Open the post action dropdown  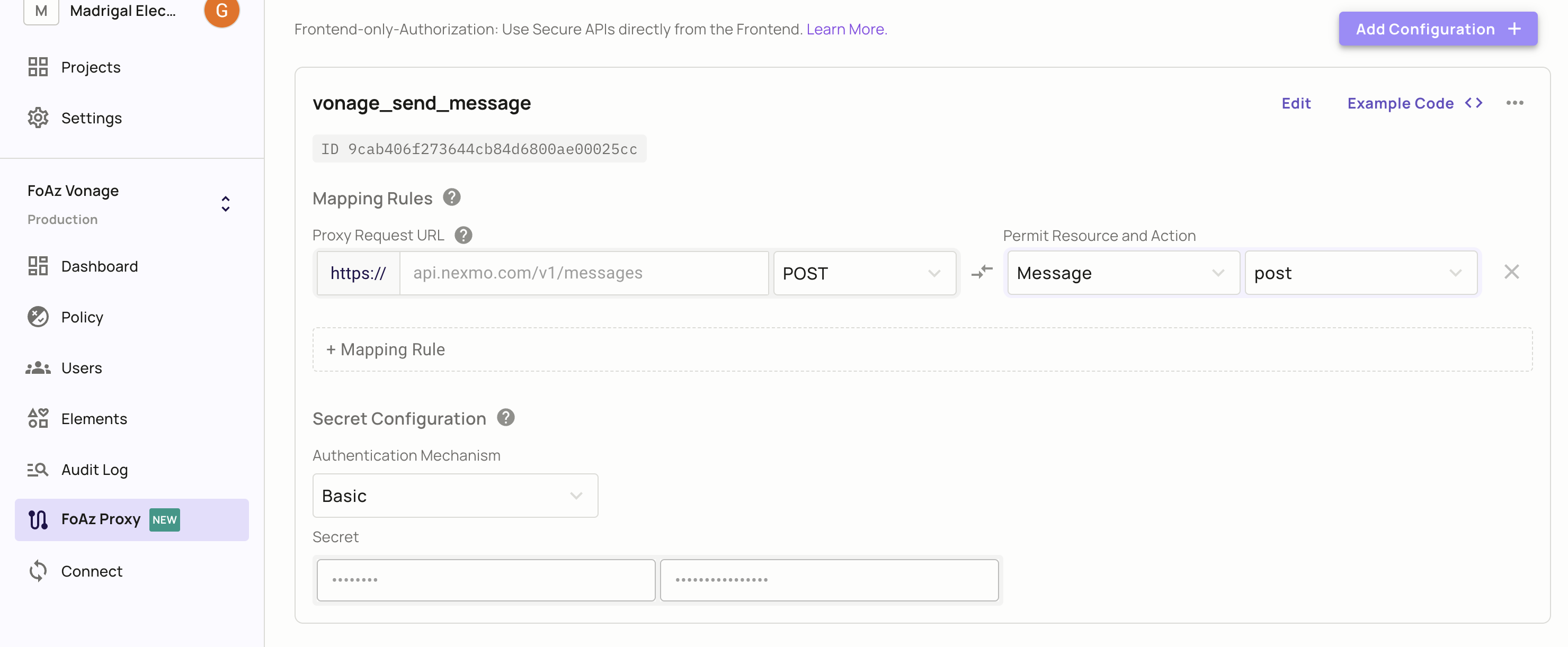click(1360, 273)
